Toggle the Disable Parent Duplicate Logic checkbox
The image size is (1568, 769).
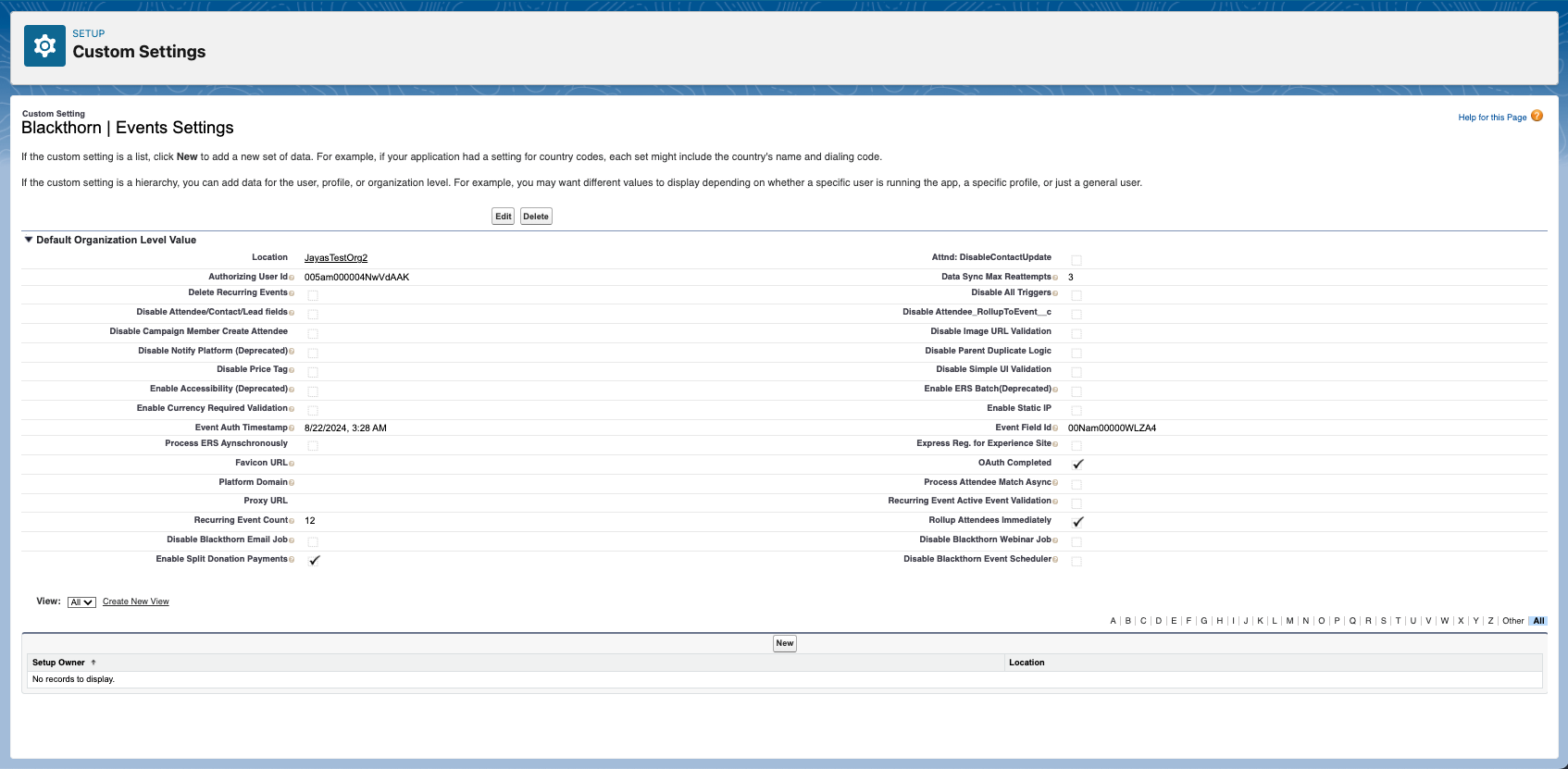pyautogui.click(x=1076, y=353)
